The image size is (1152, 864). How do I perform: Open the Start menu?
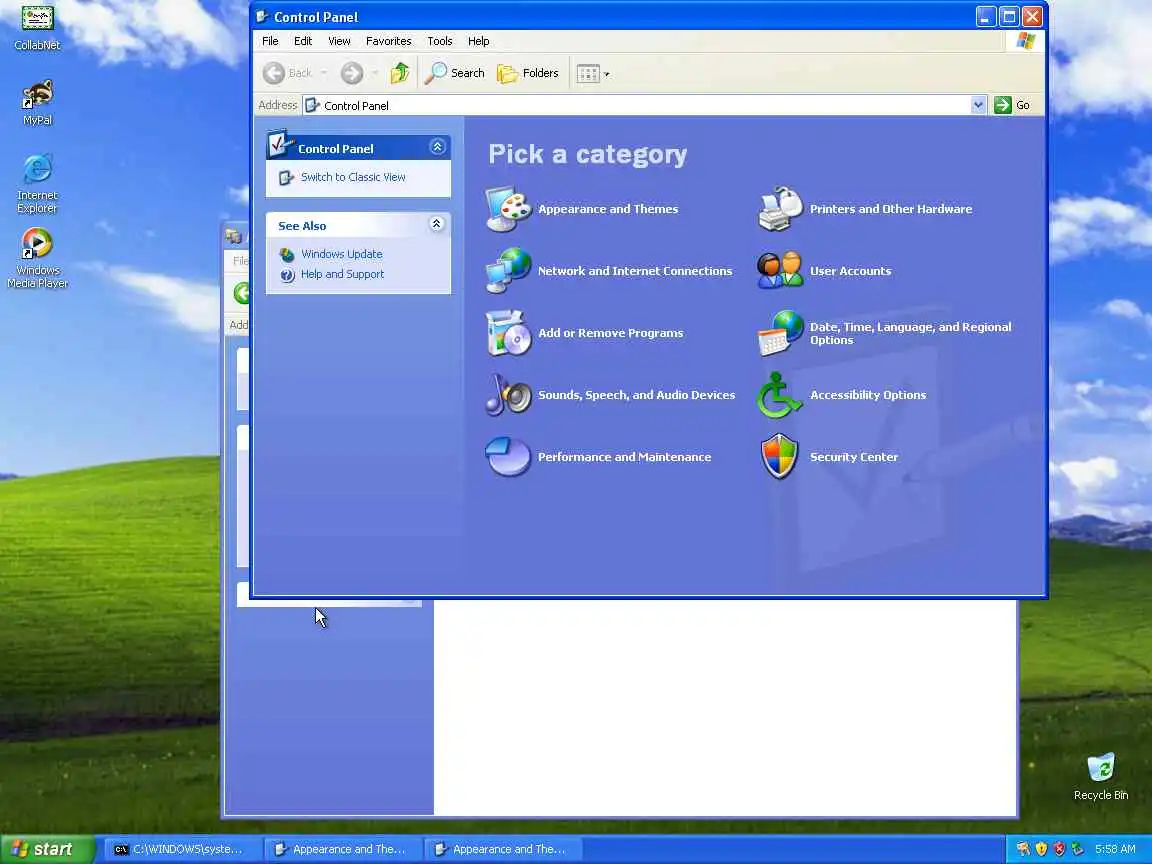click(x=47, y=849)
